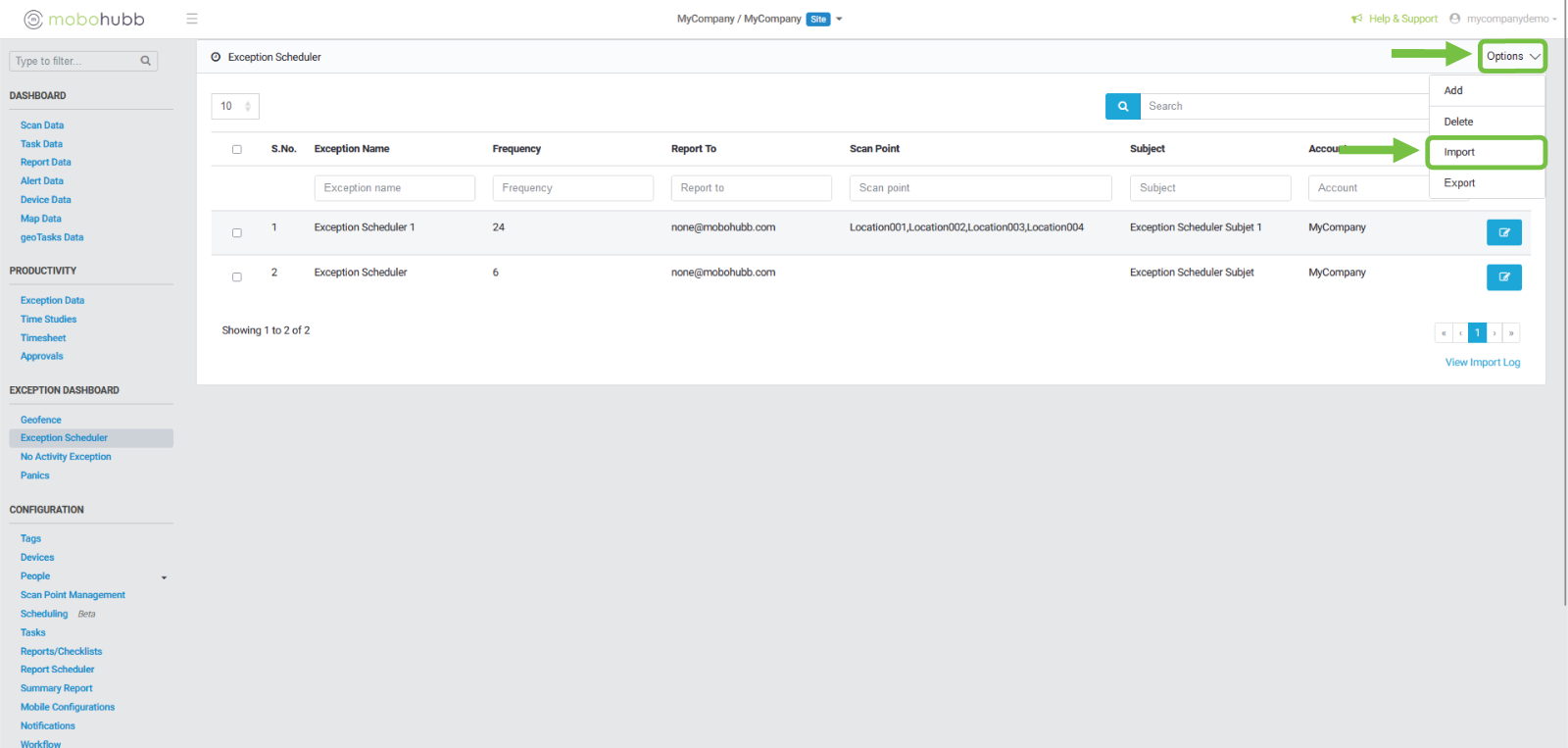Click the Exception name filter field
This screenshot has width=1568, height=748.
(x=394, y=188)
